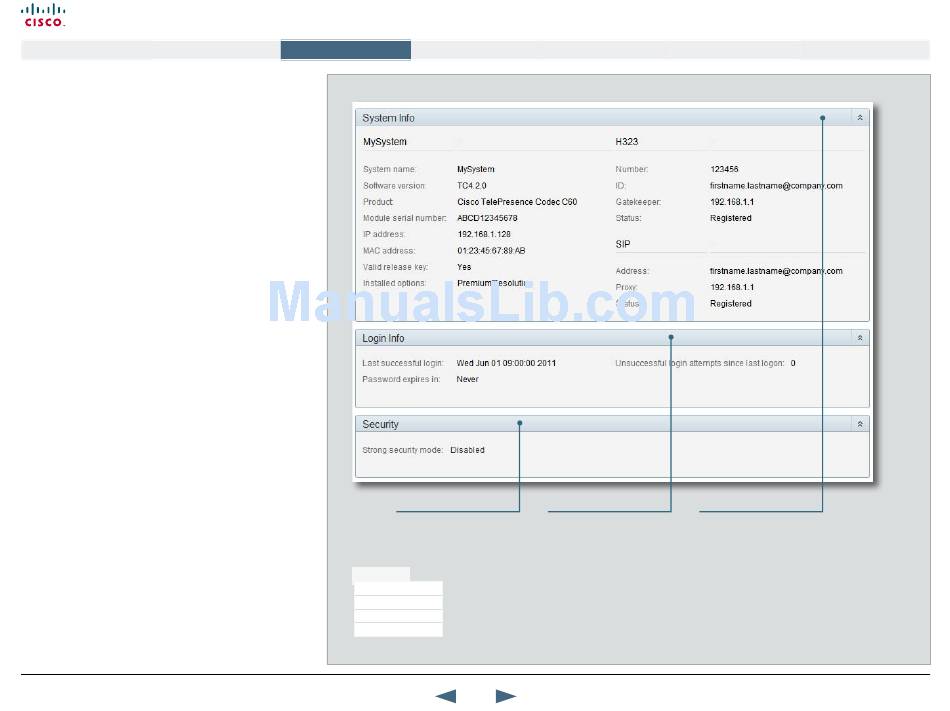This screenshot has width=950, height=711.
Task: Click the System Info header title
Action: point(388,118)
